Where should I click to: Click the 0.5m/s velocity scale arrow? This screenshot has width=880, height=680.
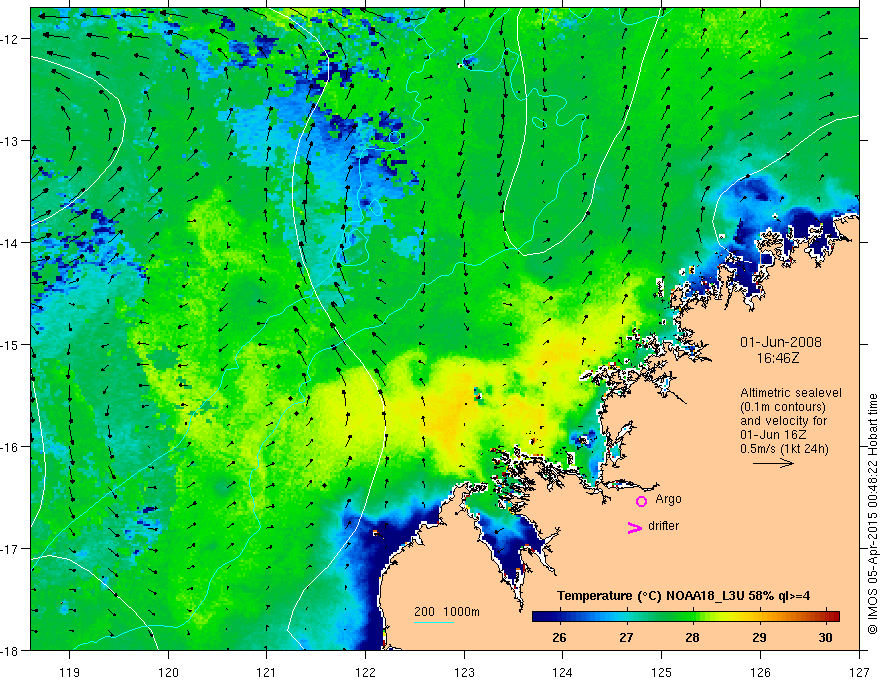[x=773, y=463]
